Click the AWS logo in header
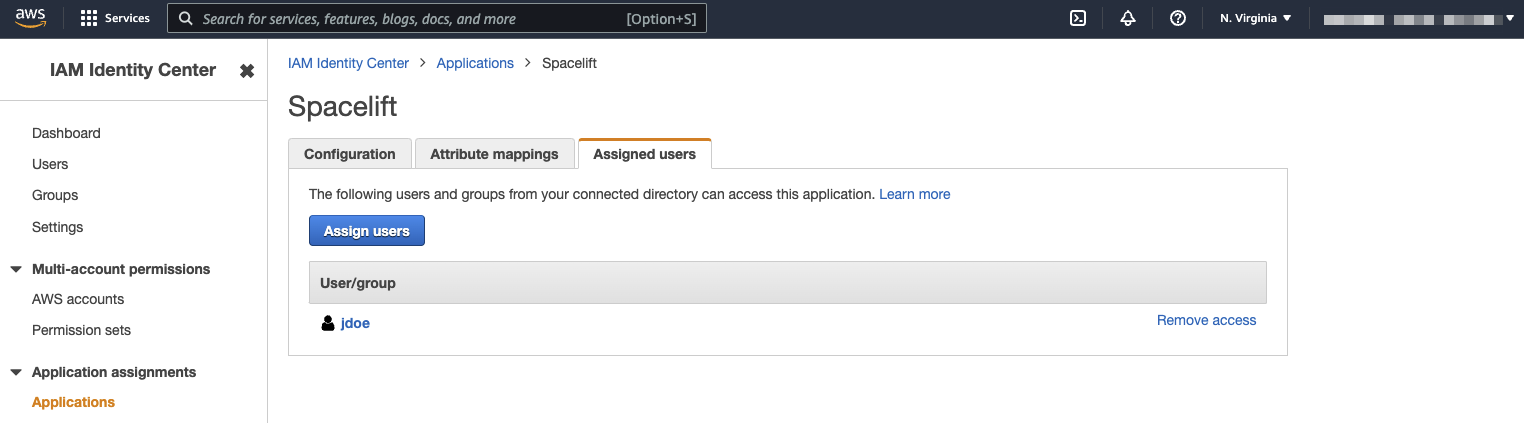The width and height of the screenshot is (1524, 423). coord(31,18)
